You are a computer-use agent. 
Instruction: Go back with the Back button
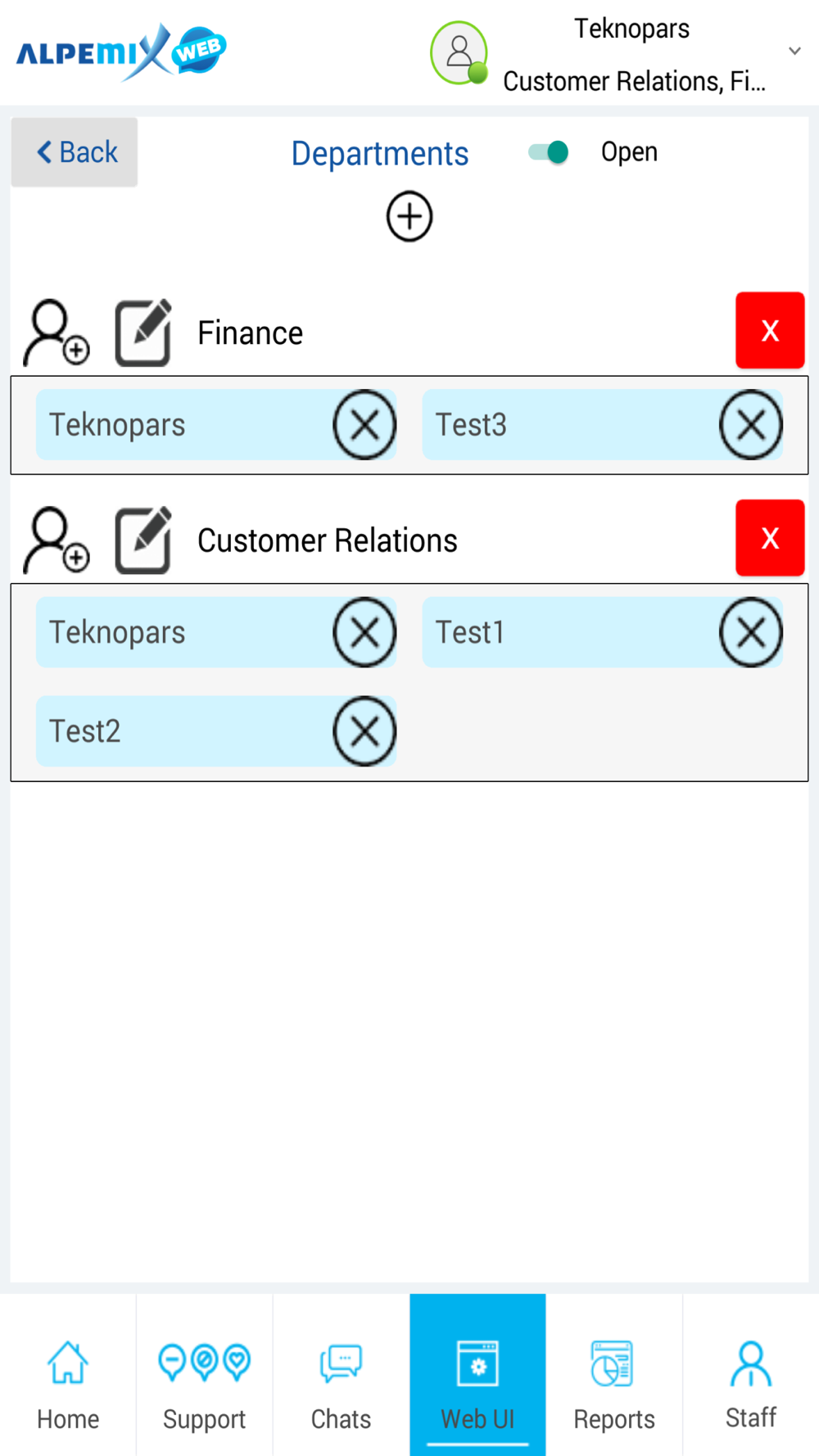pos(75,152)
